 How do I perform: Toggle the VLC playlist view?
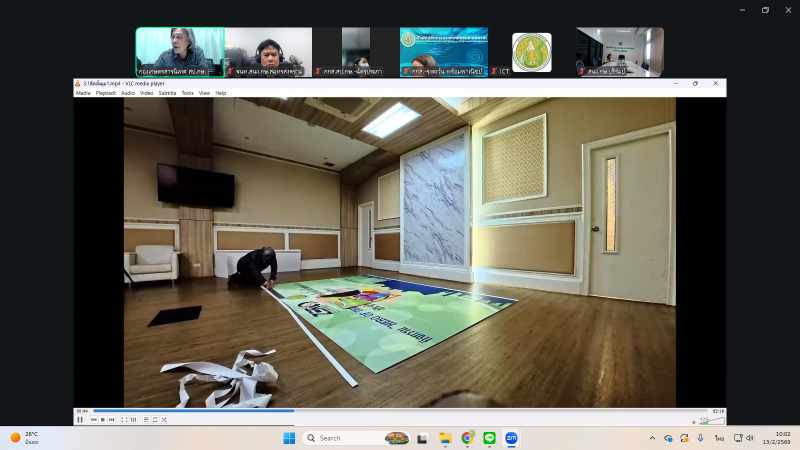146,419
